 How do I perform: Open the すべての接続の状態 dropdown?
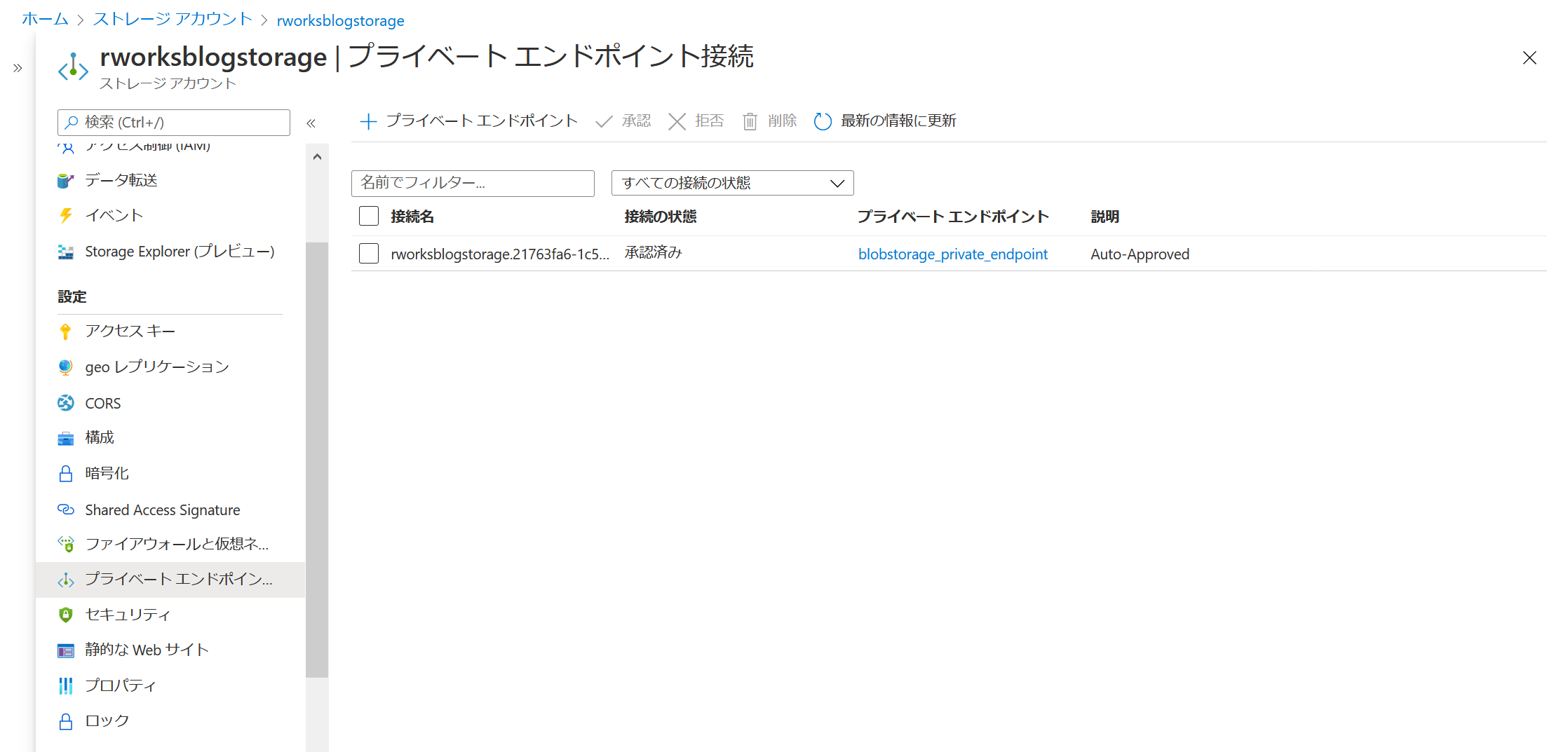(732, 183)
